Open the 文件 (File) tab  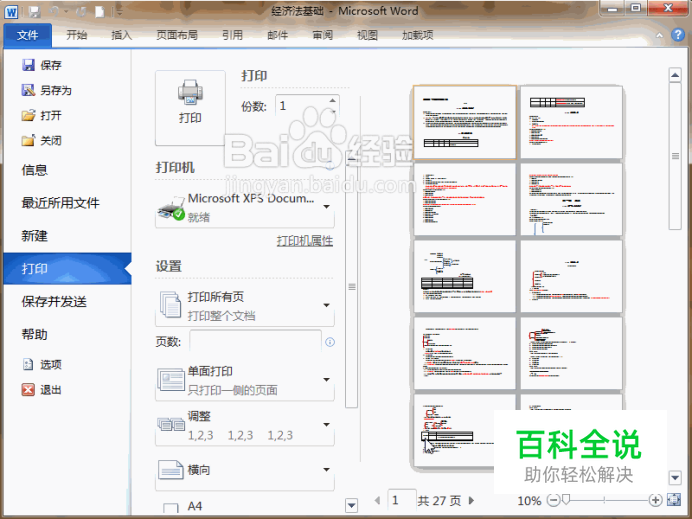pos(27,35)
